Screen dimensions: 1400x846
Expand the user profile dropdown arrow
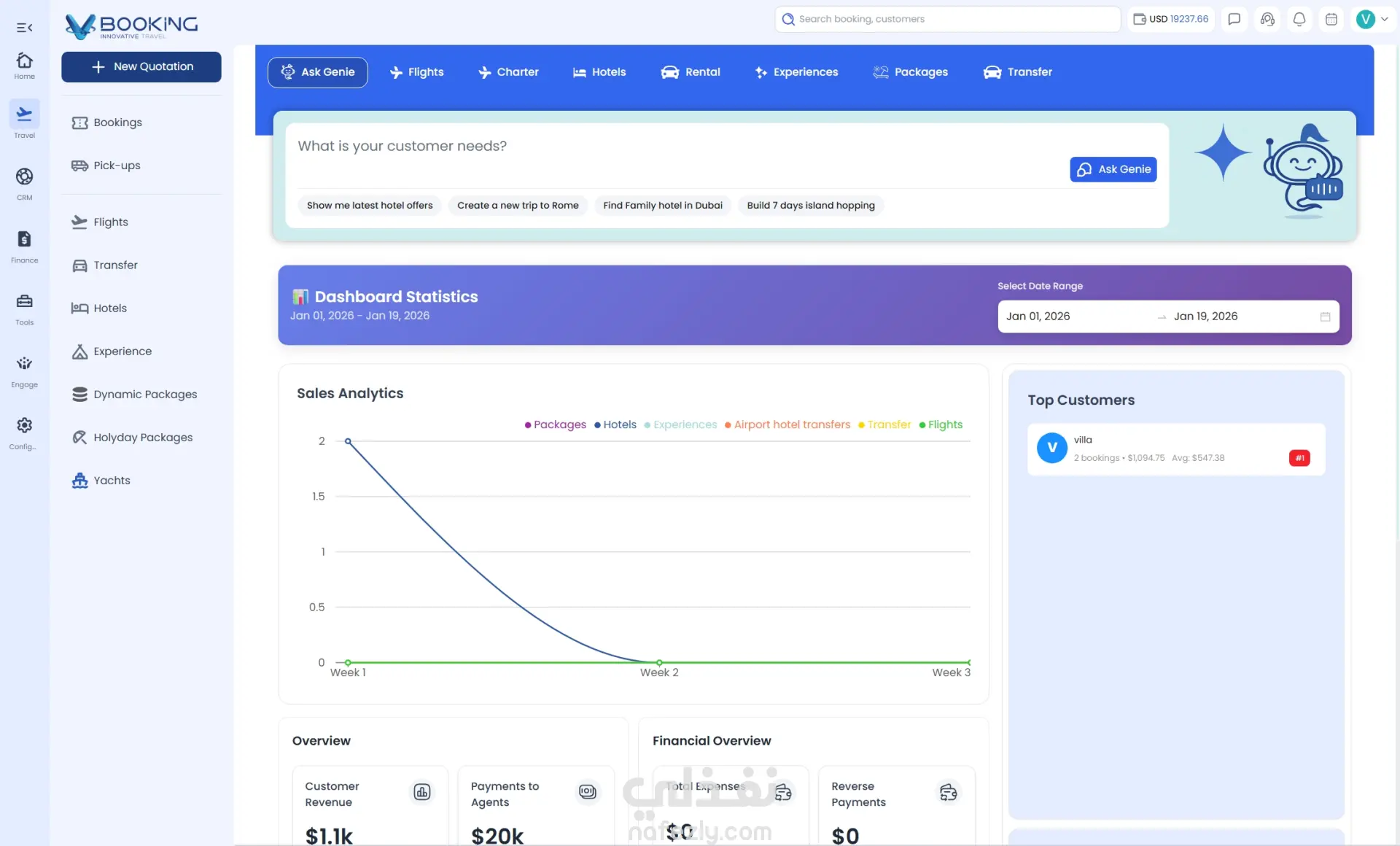(x=1384, y=20)
